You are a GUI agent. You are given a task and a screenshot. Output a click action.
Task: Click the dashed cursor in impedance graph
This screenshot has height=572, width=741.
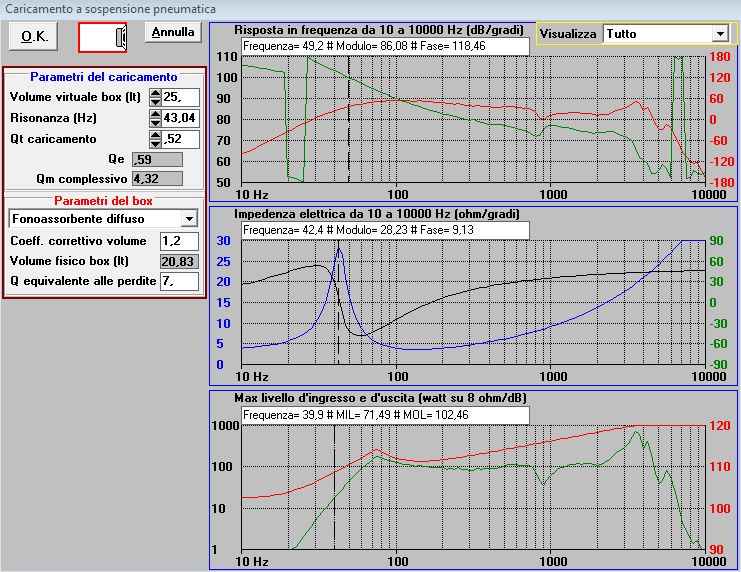click(338, 303)
